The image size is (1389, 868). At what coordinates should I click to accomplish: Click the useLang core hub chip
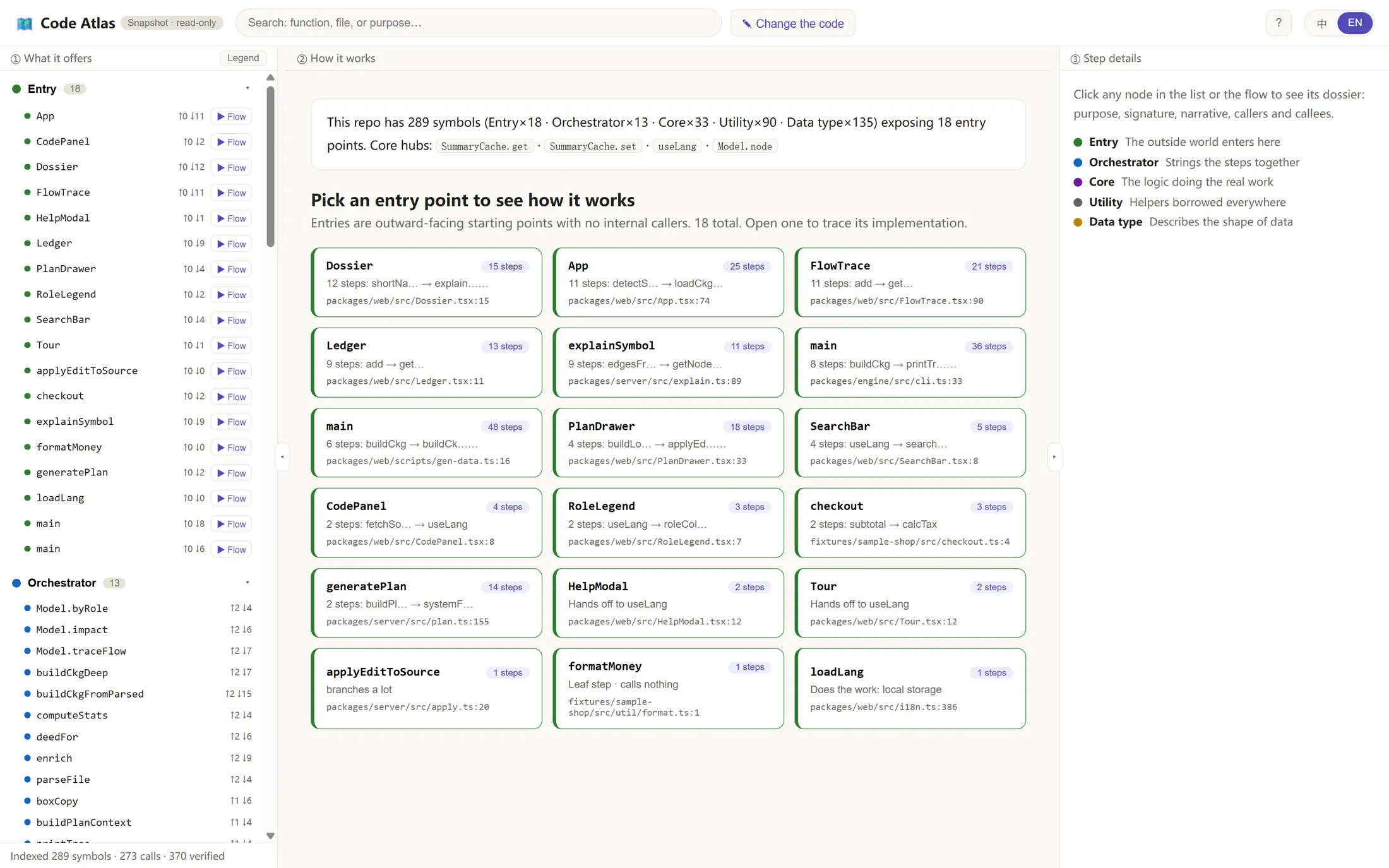click(x=677, y=146)
